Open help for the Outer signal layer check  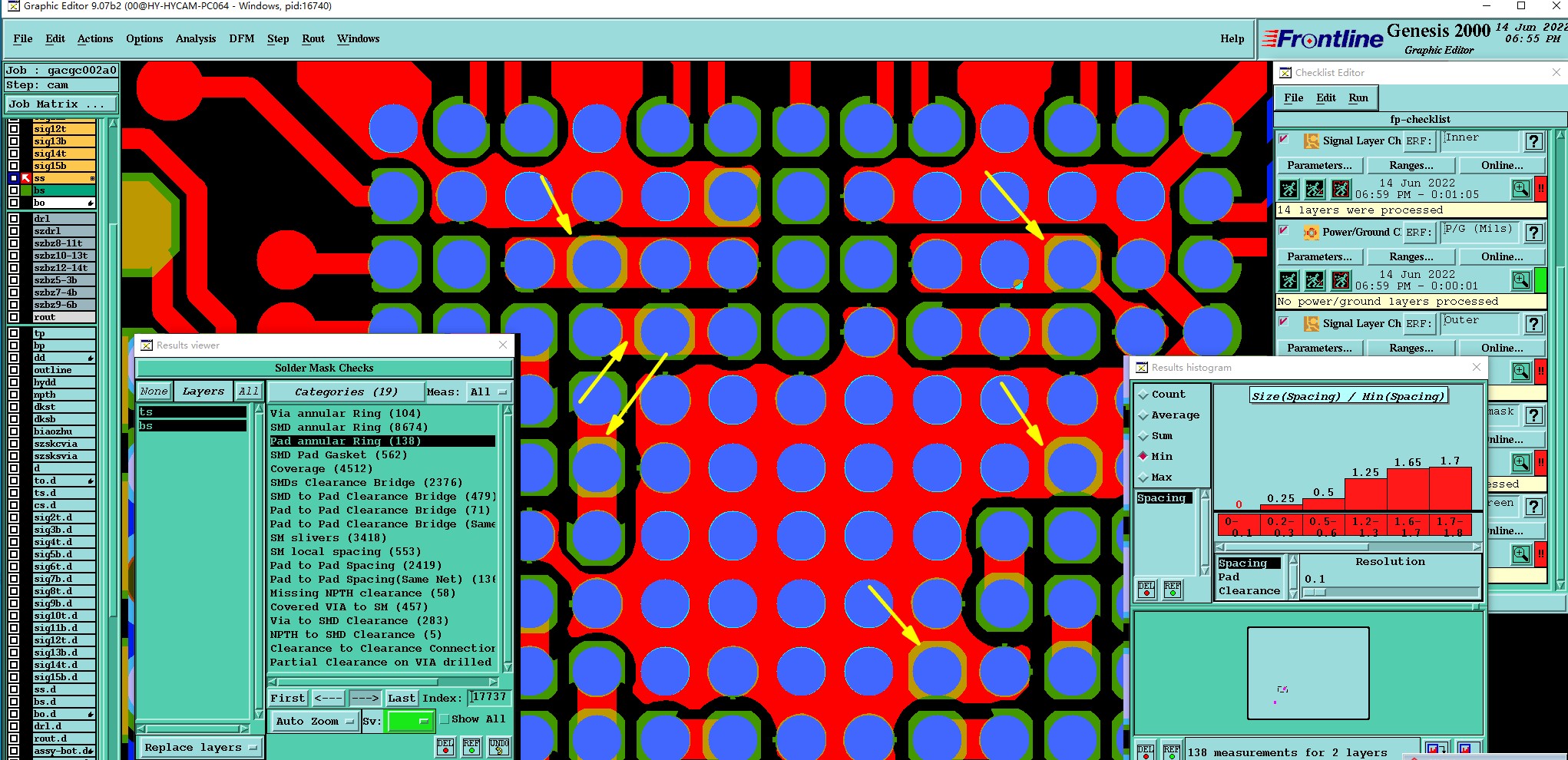pyautogui.click(x=1534, y=324)
